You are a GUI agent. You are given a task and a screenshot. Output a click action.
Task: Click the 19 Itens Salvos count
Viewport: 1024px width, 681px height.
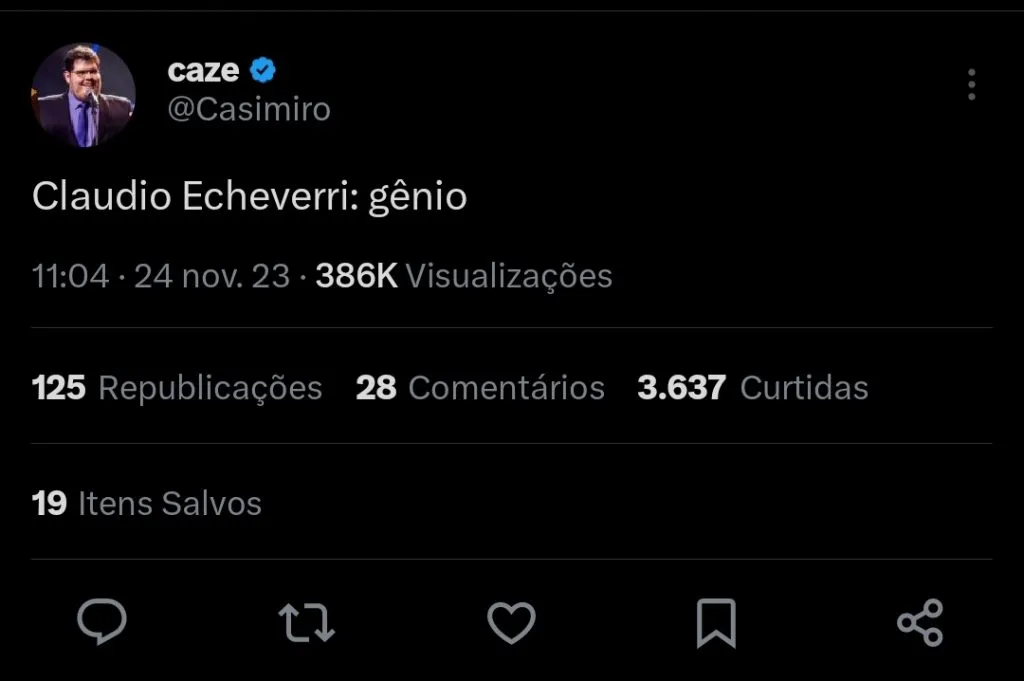click(x=146, y=503)
